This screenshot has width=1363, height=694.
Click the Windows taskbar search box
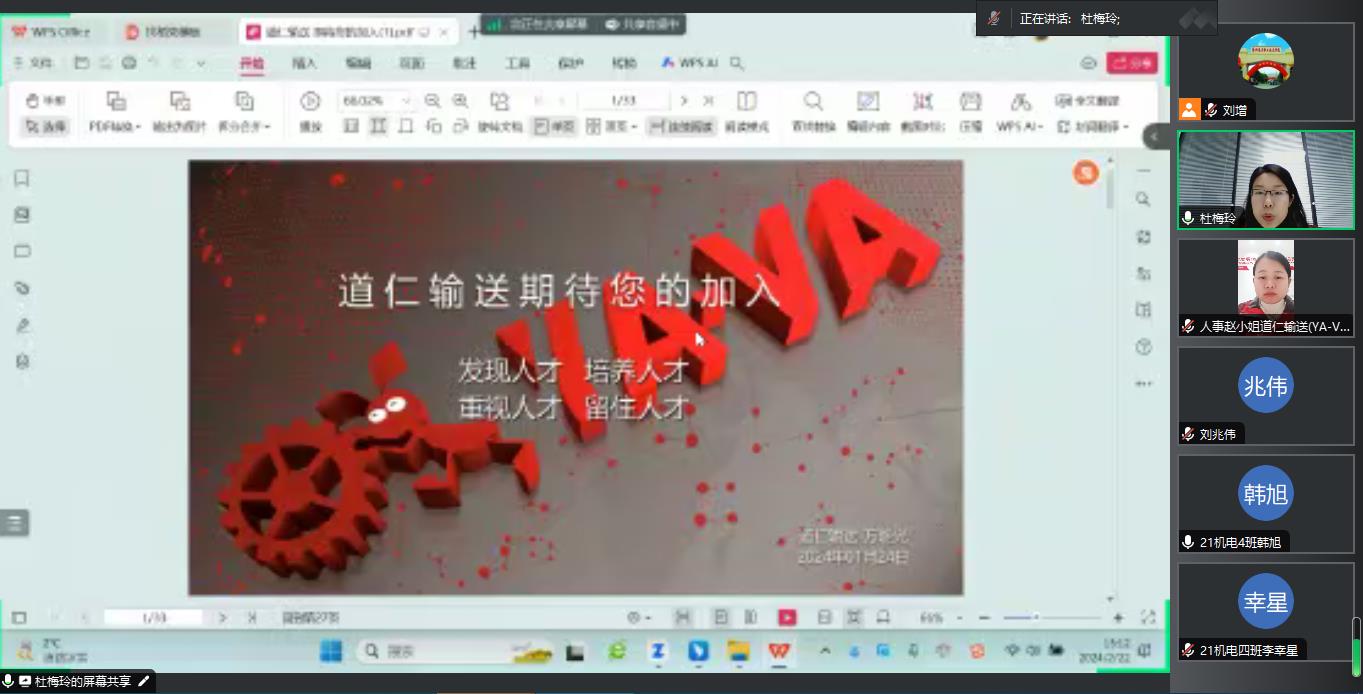click(455, 652)
